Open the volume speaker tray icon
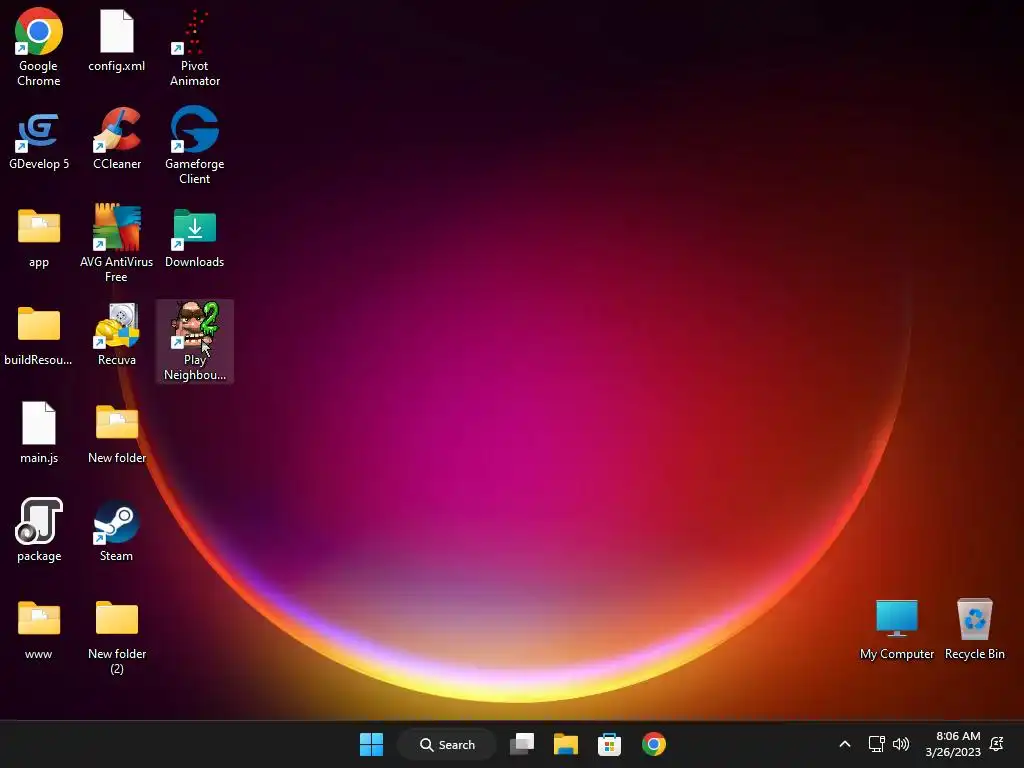 coord(901,744)
